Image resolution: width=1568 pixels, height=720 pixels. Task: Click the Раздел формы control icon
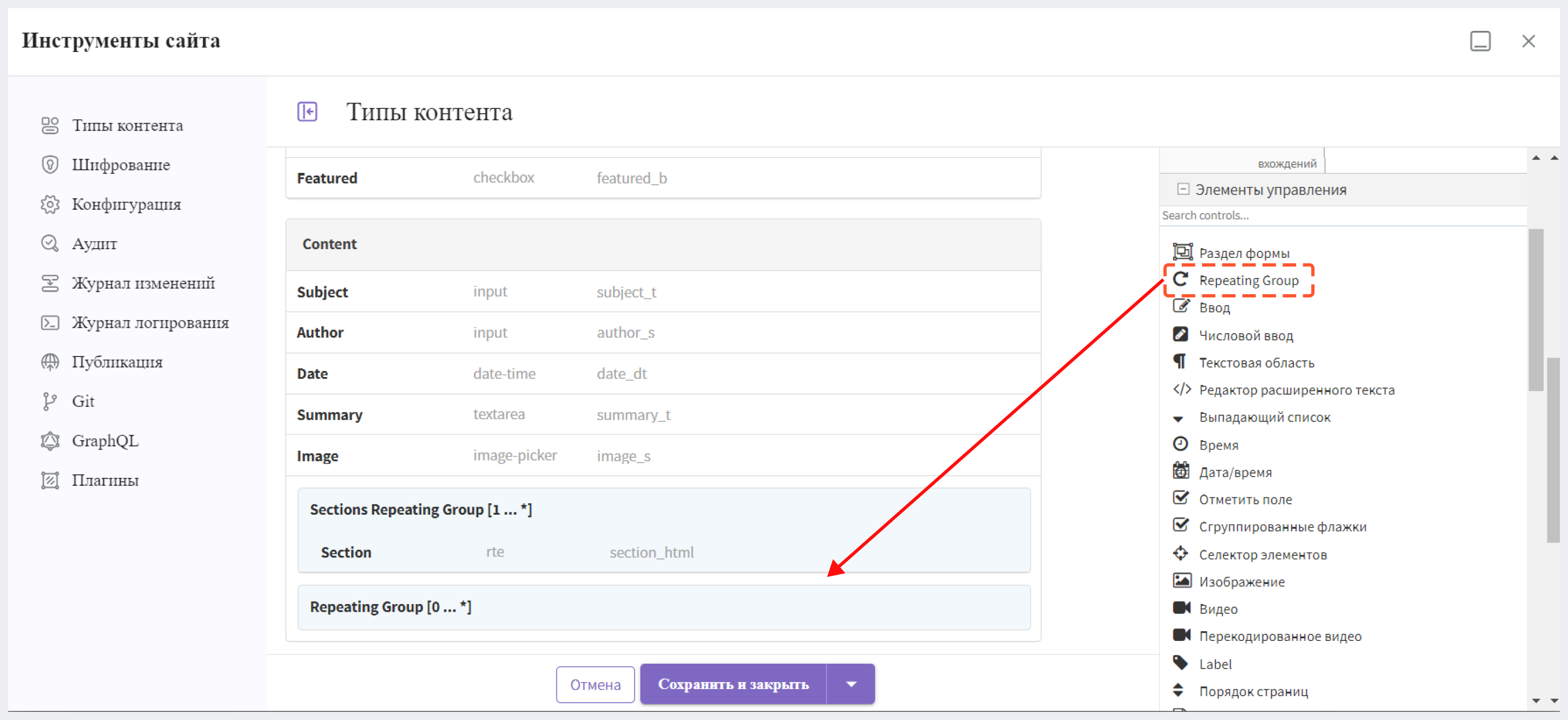(x=1182, y=252)
